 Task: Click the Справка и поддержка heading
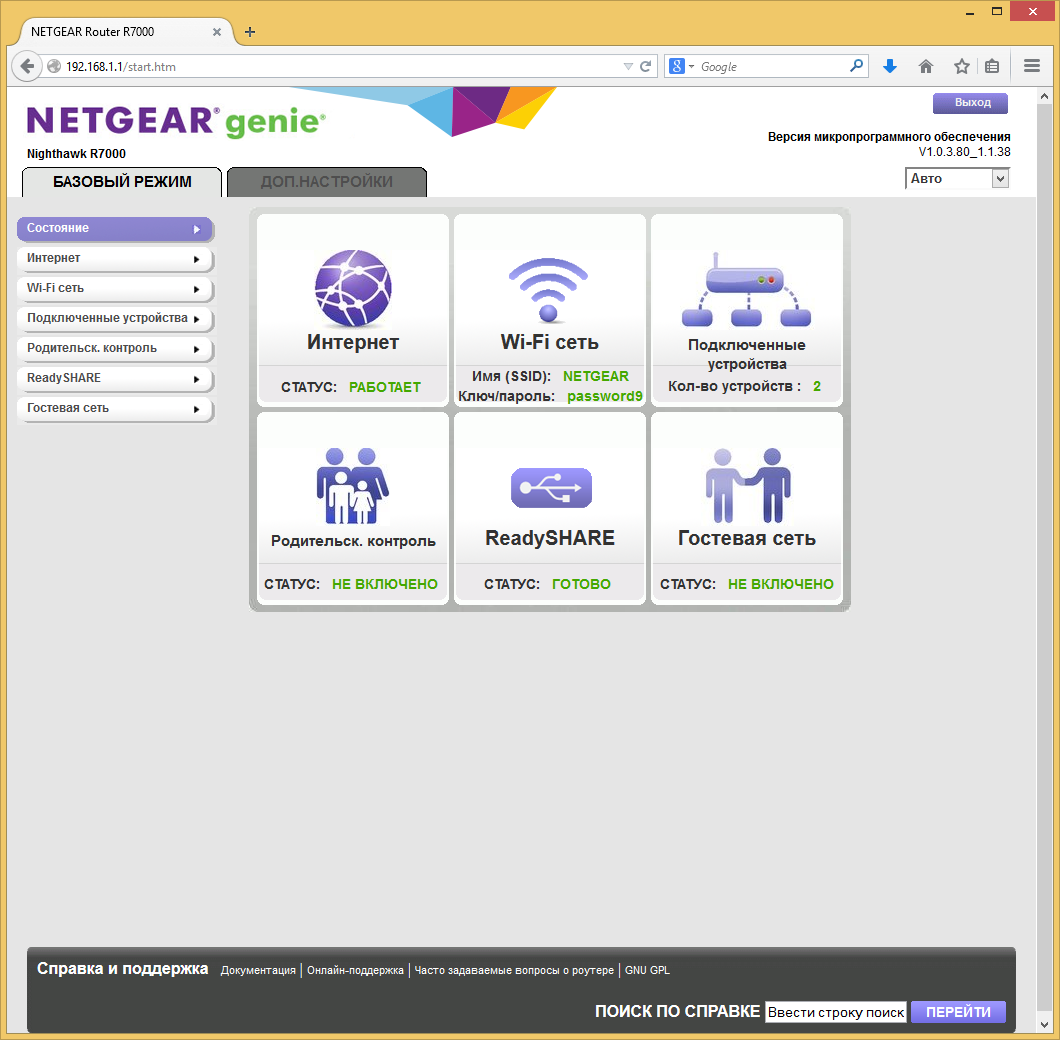pyautogui.click(x=122, y=969)
